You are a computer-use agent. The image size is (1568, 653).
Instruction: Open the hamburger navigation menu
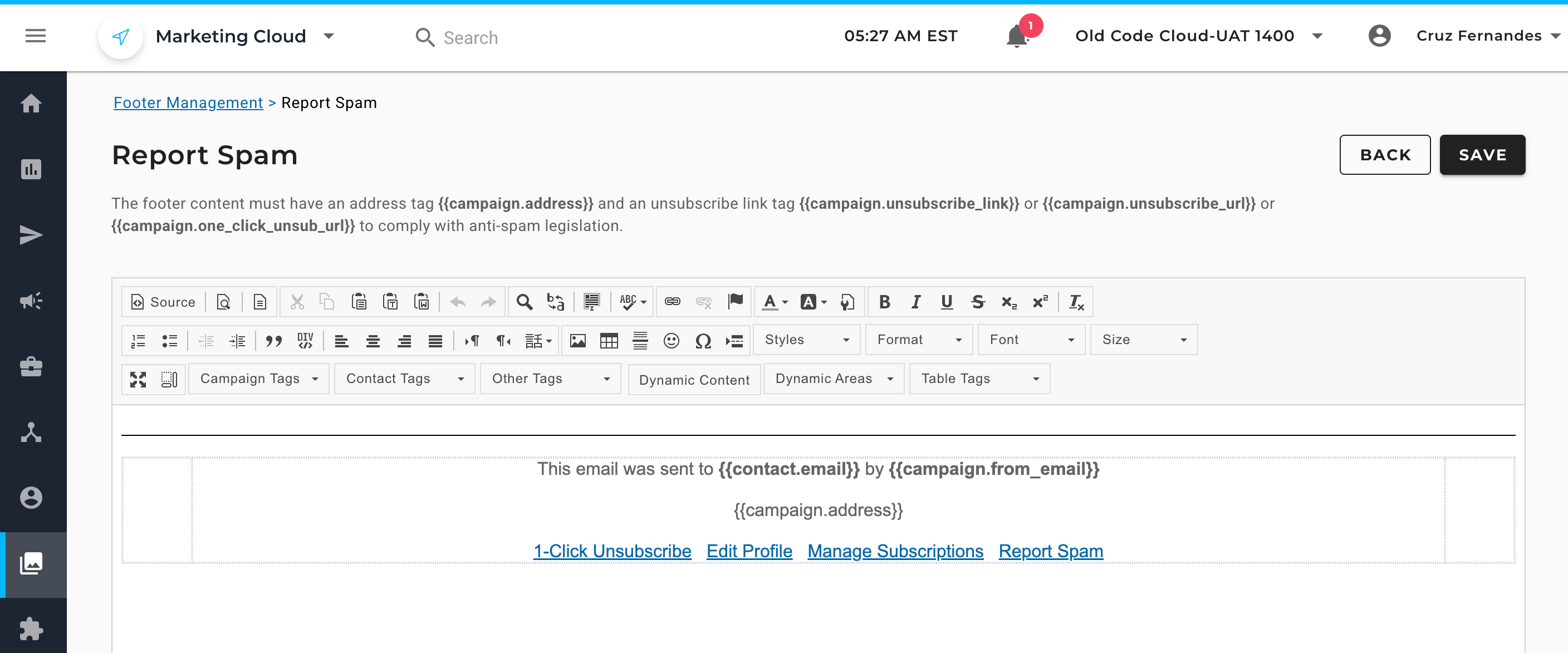pos(35,36)
